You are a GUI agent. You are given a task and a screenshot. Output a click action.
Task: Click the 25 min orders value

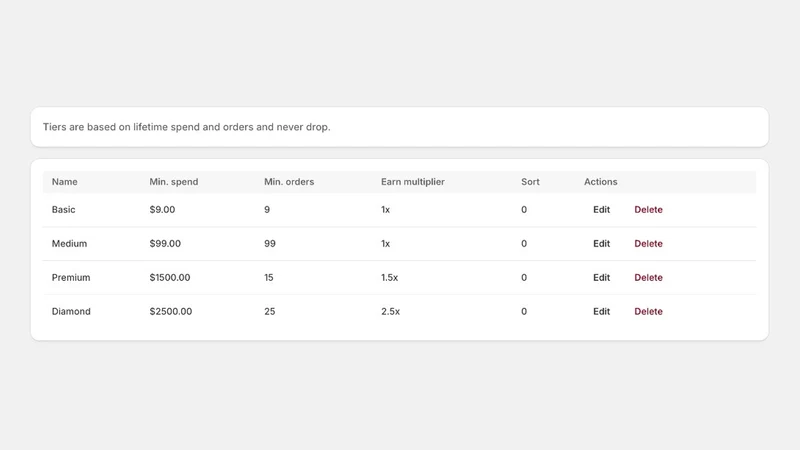(269, 312)
